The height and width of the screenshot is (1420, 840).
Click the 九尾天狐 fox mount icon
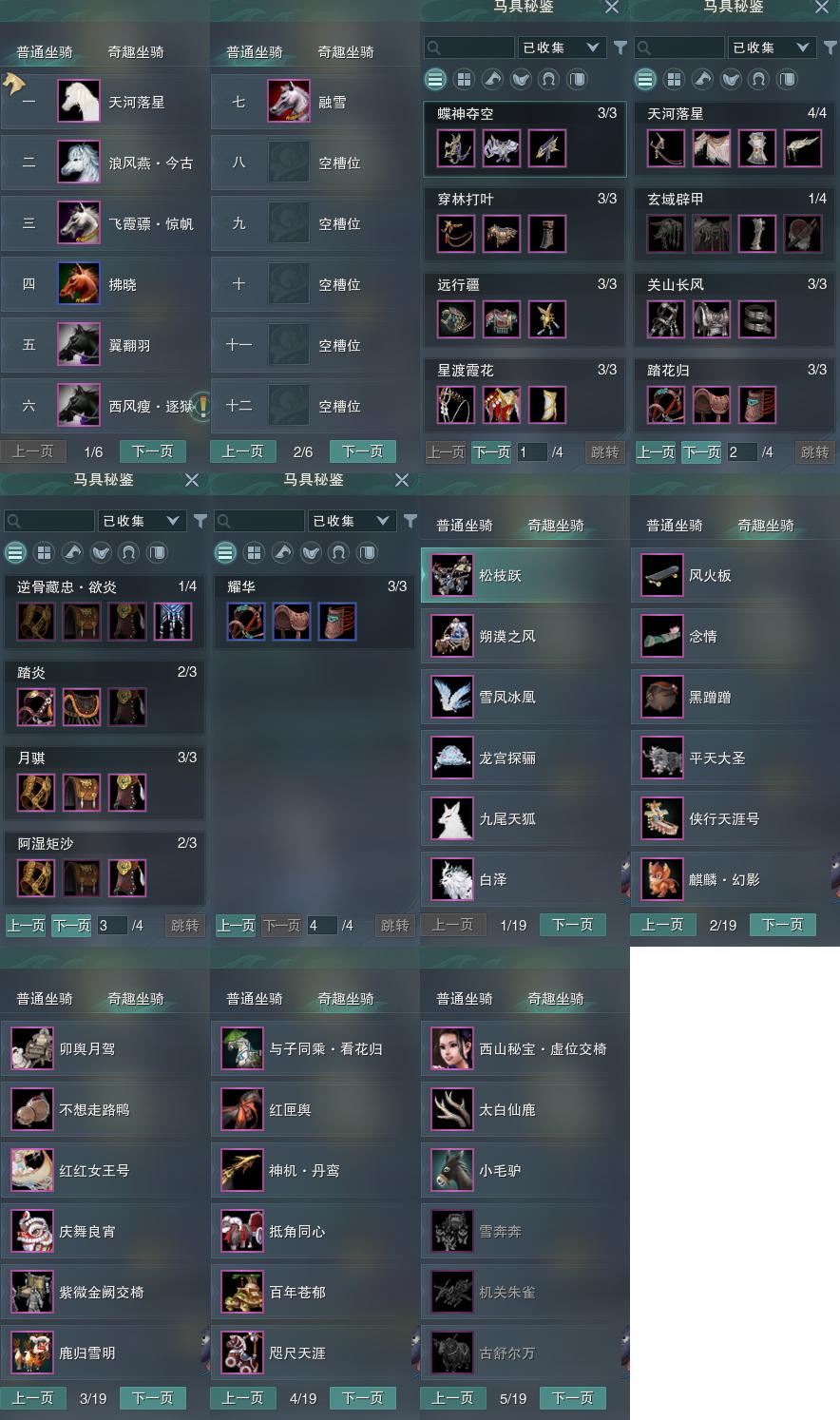click(x=452, y=819)
